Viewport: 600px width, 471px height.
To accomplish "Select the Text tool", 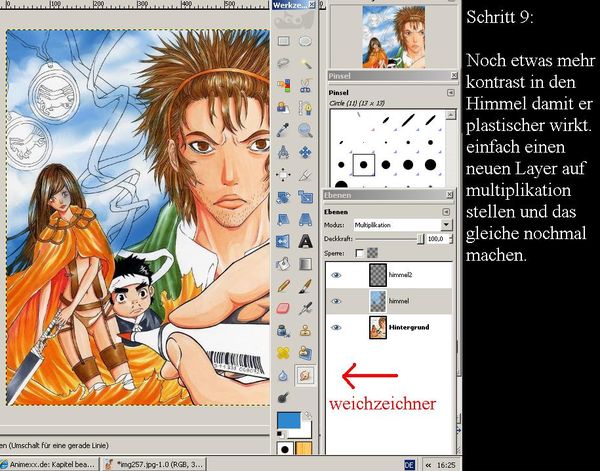I will pos(305,241).
